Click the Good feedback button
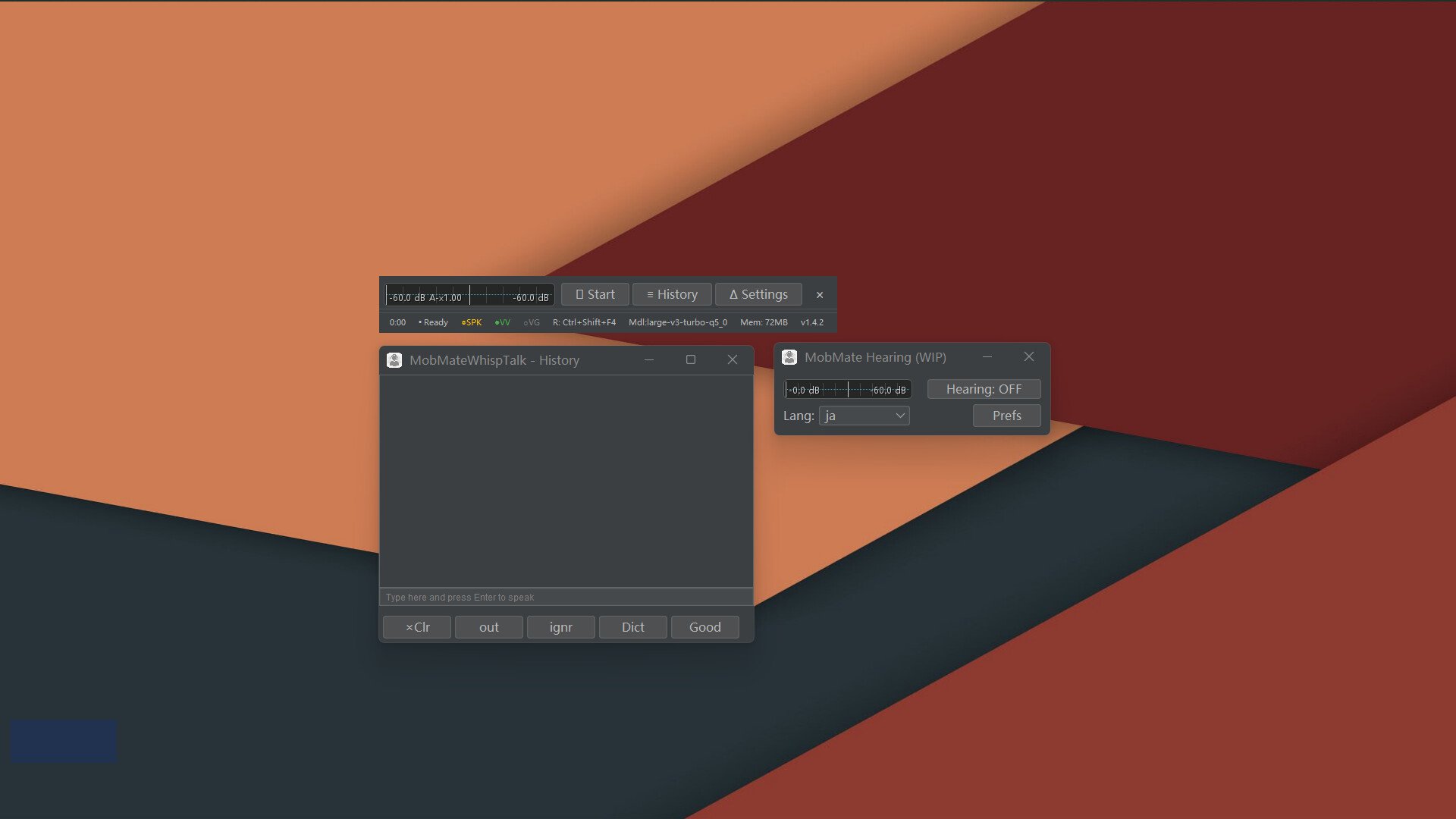Screen dimensions: 1456x819 pyautogui.click(x=704, y=627)
